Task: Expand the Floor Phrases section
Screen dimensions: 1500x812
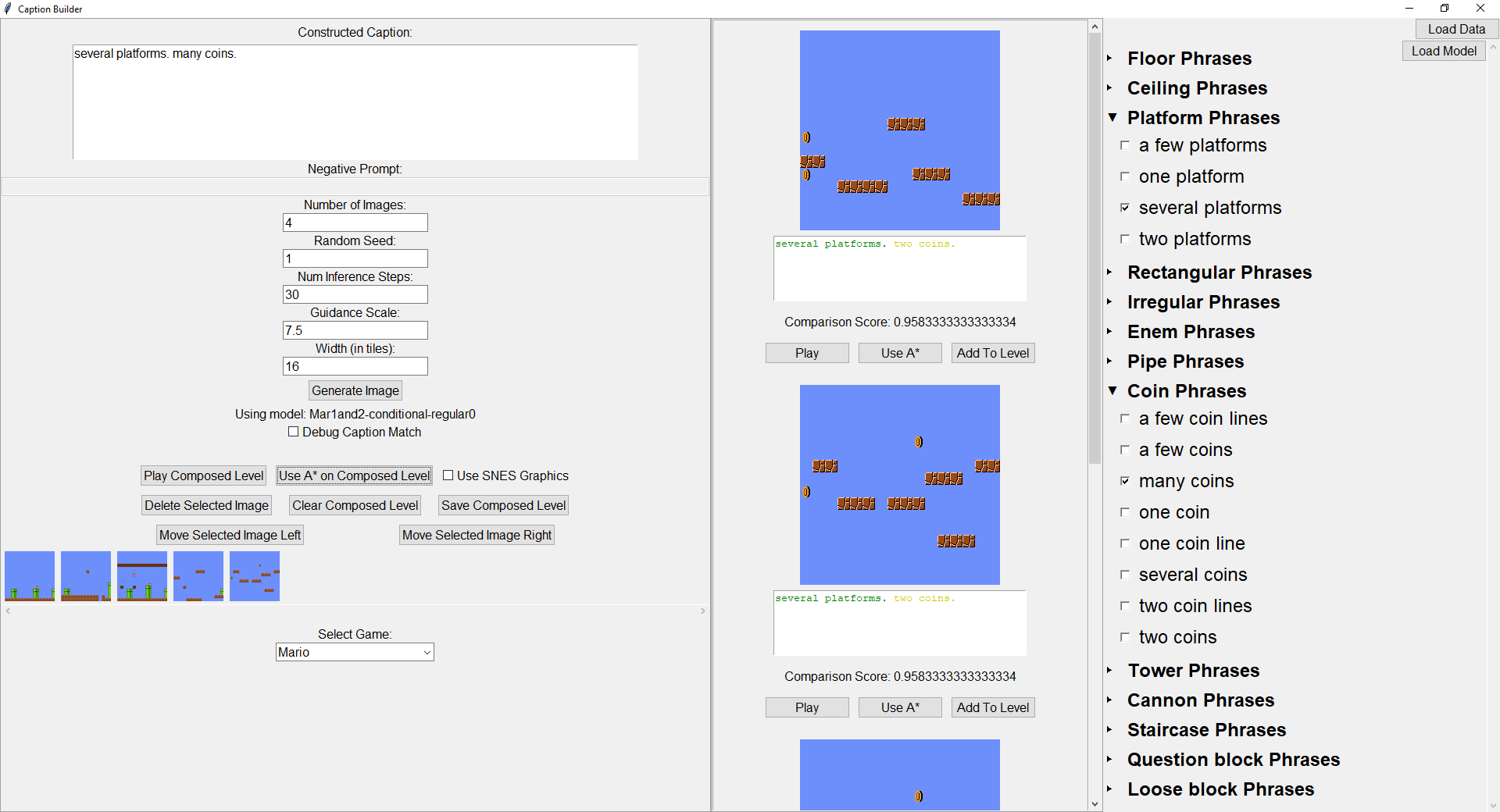Action: tap(1109, 58)
